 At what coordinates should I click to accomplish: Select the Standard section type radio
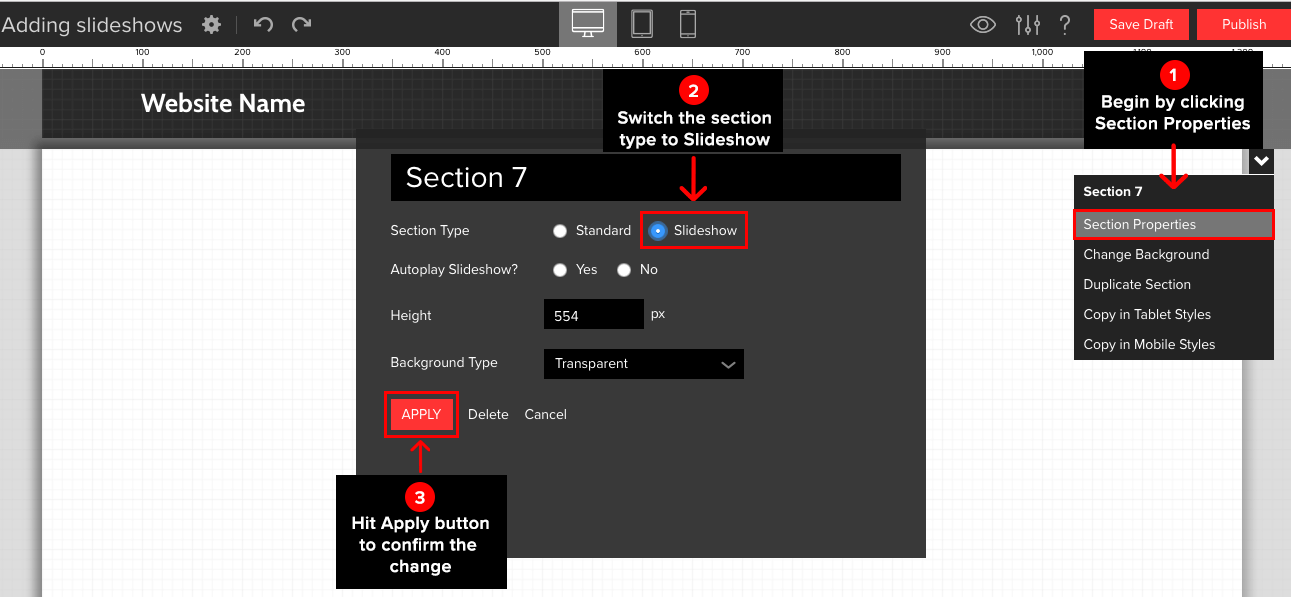point(560,231)
